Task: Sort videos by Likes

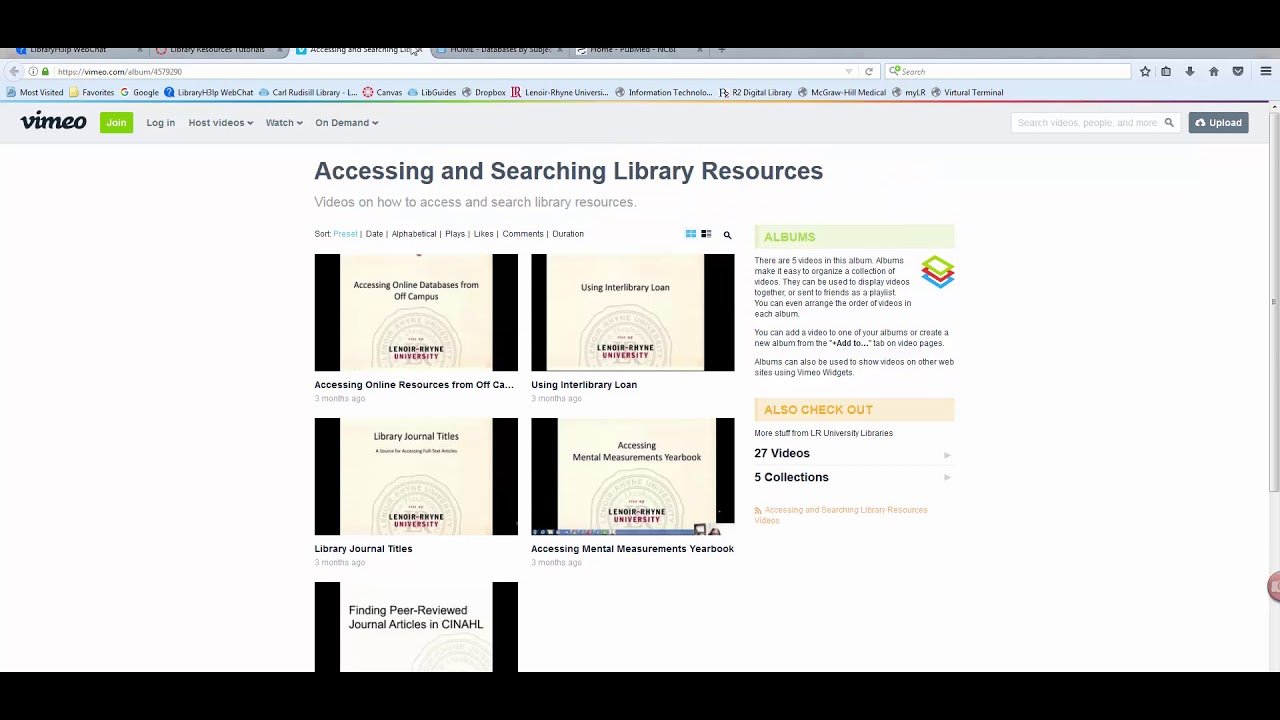Action: (x=483, y=234)
